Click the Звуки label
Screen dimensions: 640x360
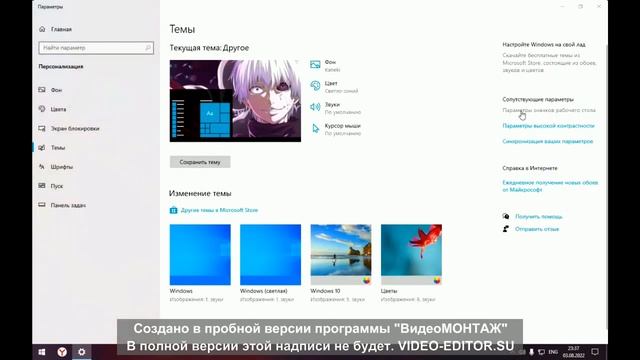pyautogui.click(x=332, y=104)
